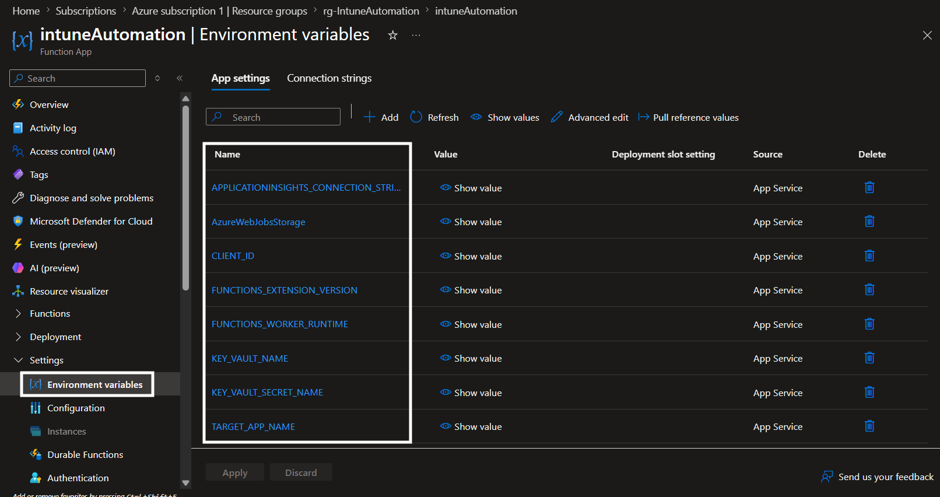Delete the APPLICATIONINSIGHTS_CONNECTION_STRING setting with its trash icon
The width and height of the screenshot is (940, 497).
[x=869, y=188]
